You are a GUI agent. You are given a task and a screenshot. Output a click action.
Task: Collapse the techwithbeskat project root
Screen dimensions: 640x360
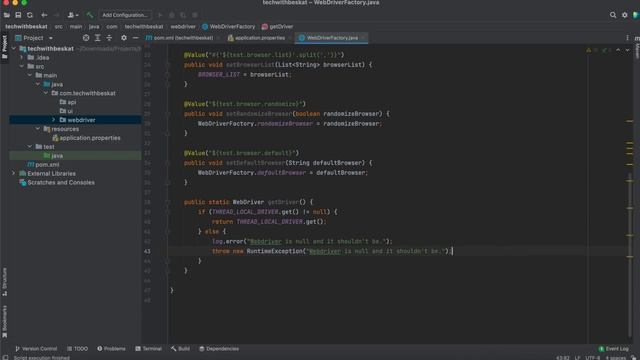click(13, 49)
